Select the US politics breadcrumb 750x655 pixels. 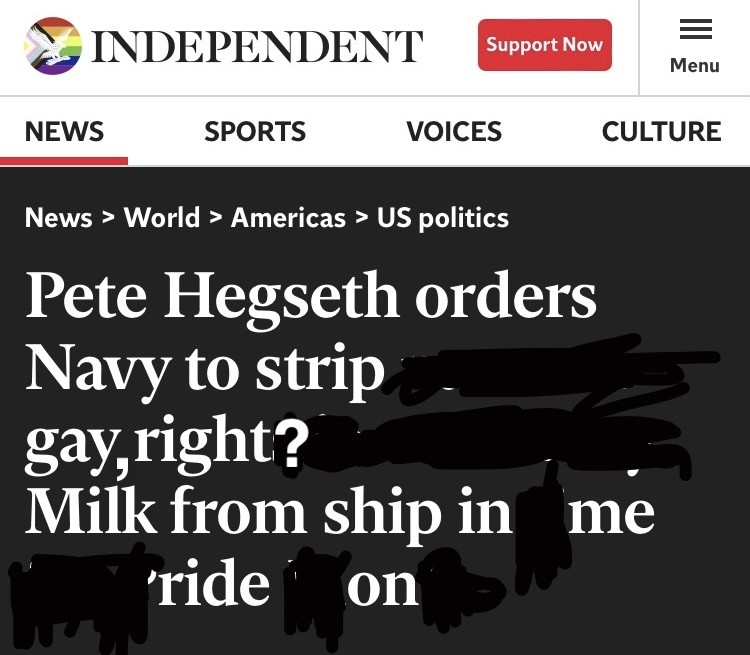(x=443, y=217)
